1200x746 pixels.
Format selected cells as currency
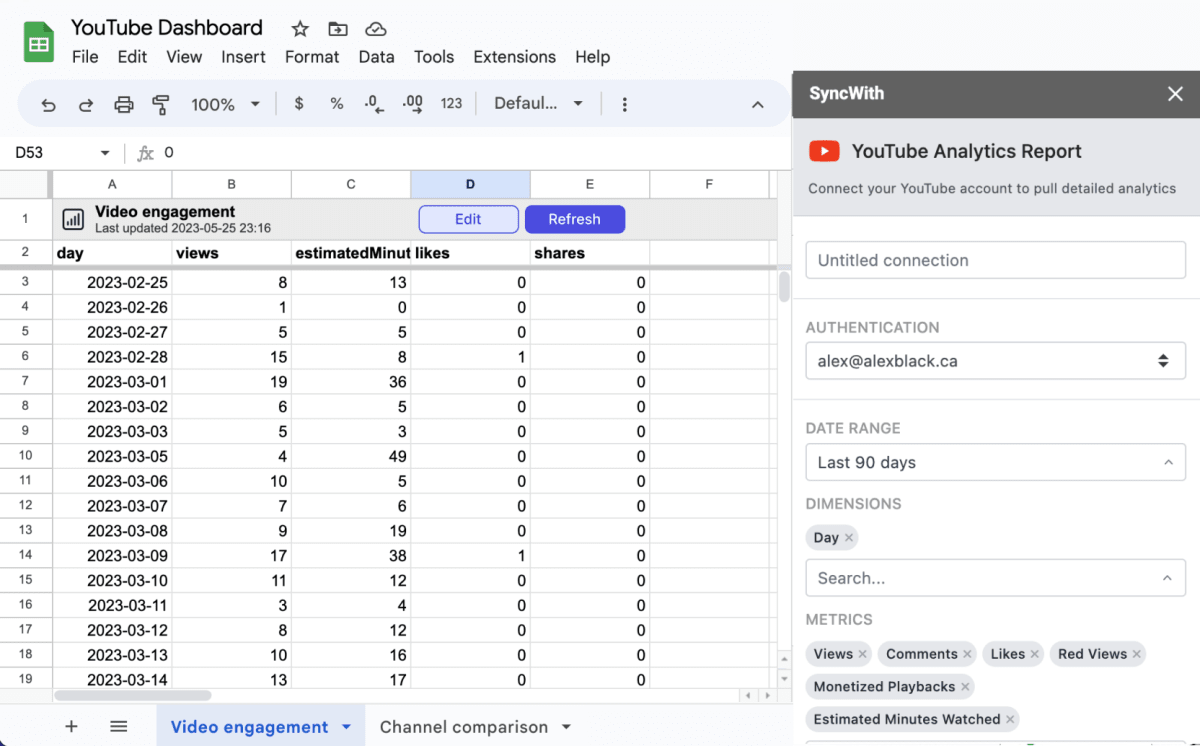[299, 103]
